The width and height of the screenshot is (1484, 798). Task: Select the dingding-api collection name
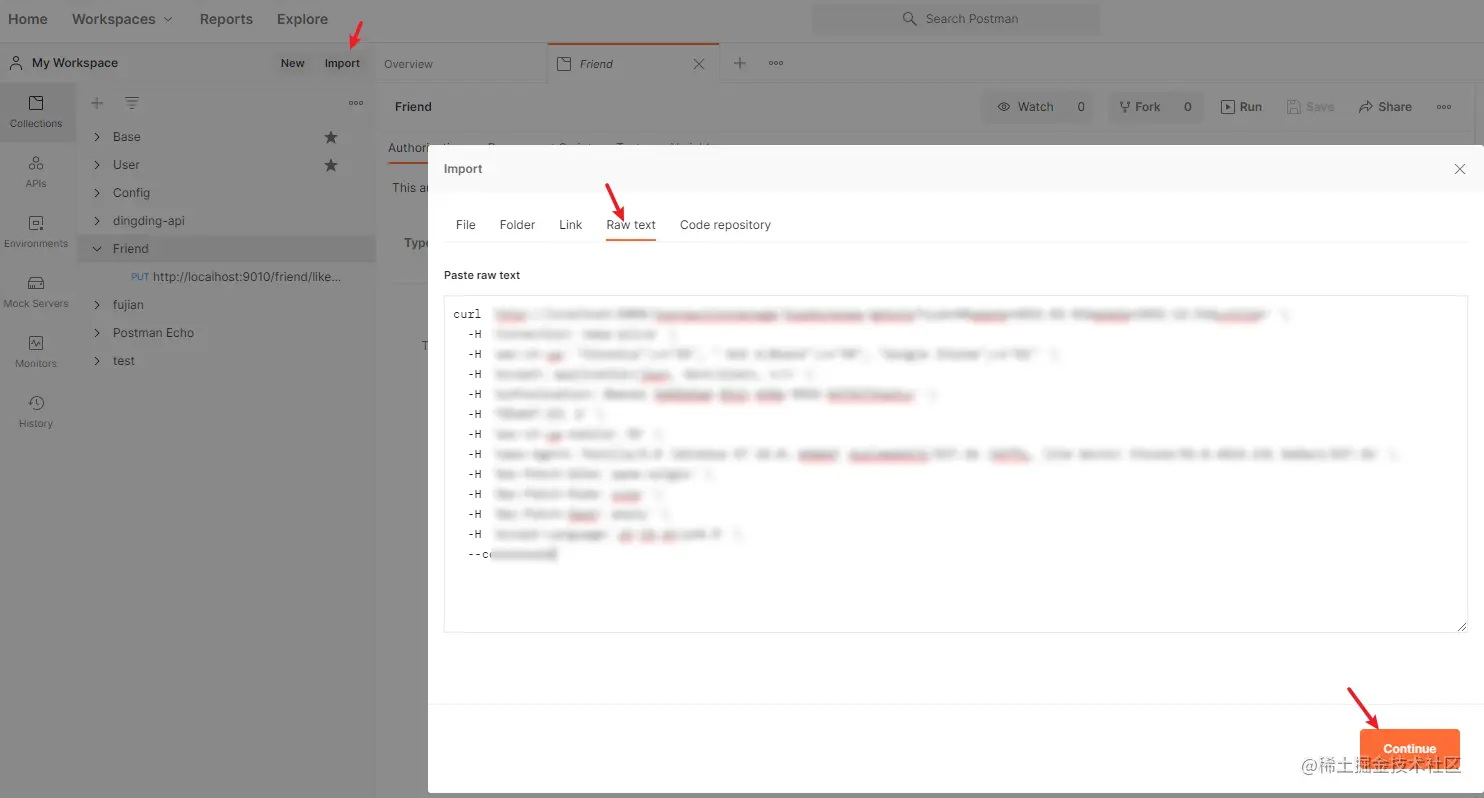[x=148, y=221]
